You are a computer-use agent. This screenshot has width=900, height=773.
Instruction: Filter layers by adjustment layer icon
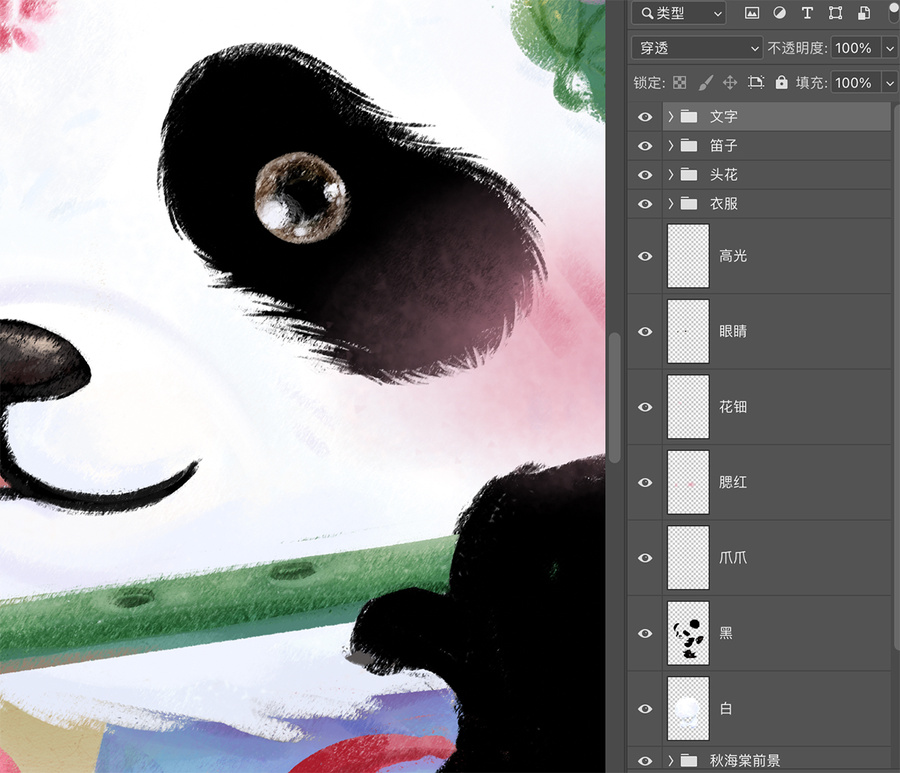pyautogui.click(x=779, y=13)
